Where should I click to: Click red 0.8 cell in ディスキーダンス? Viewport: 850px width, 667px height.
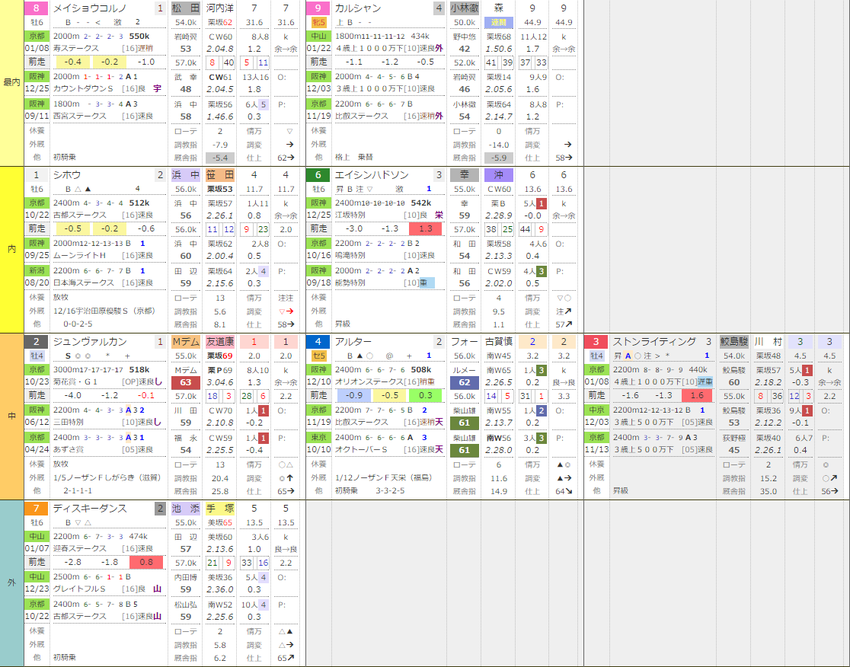pyautogui.click(x=146, y=562)
